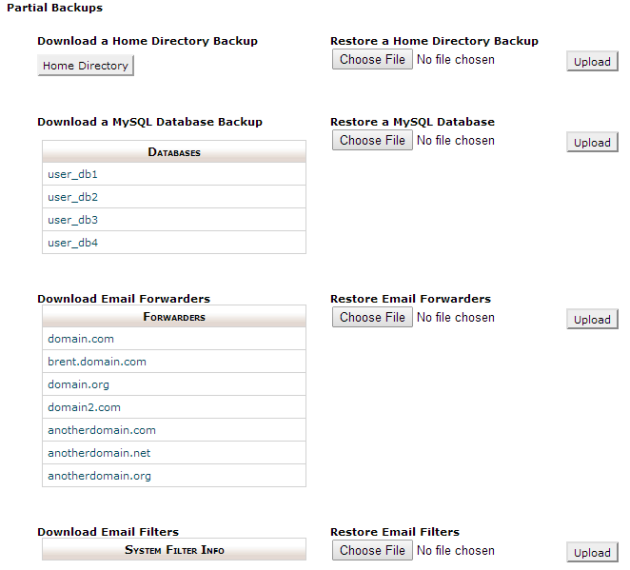630x570 pixels.
Task: Choose a file for Email Forwarders restore
Action: pos(372,318)
